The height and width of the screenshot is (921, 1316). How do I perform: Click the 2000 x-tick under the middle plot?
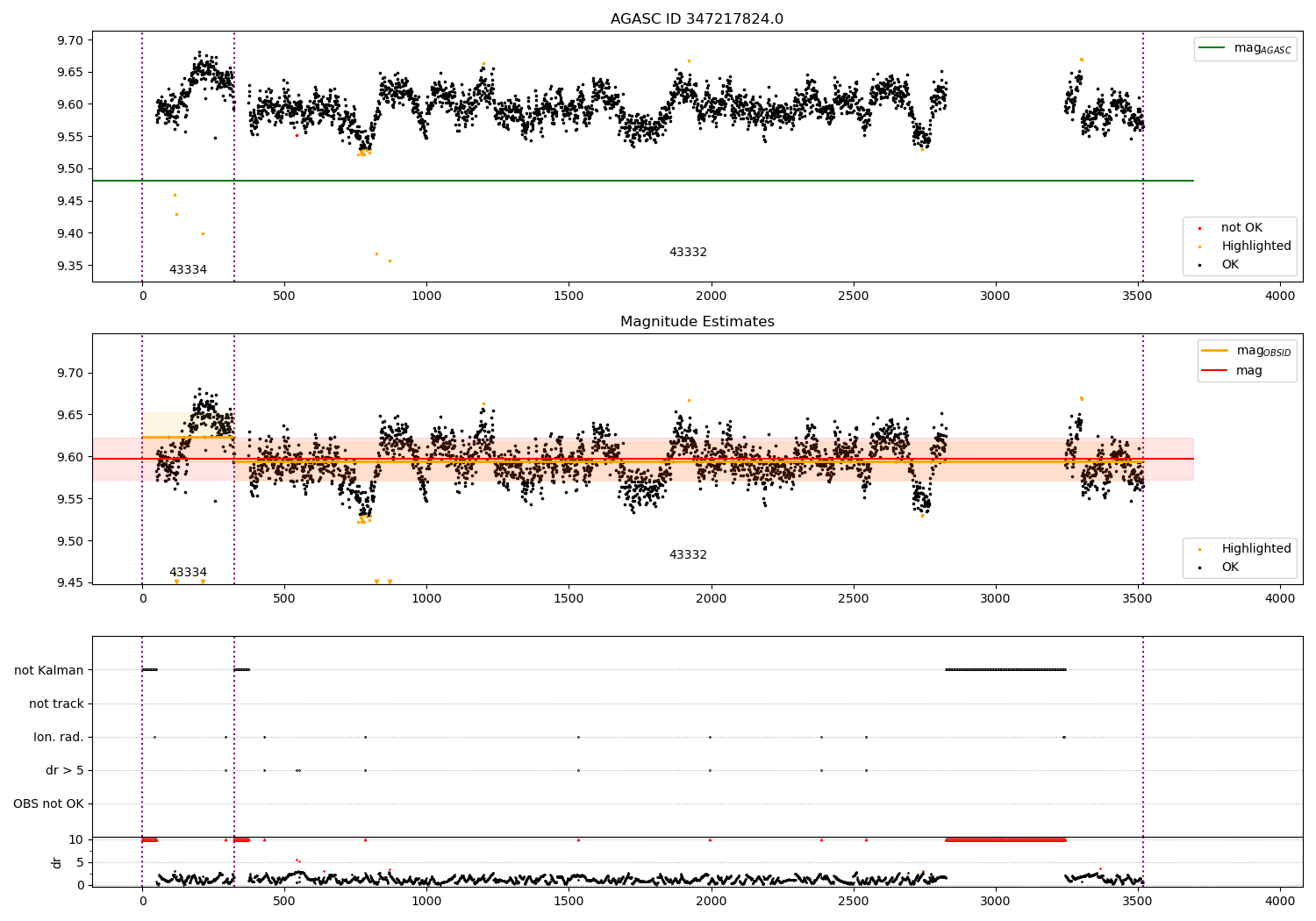(x=711, y=599)
